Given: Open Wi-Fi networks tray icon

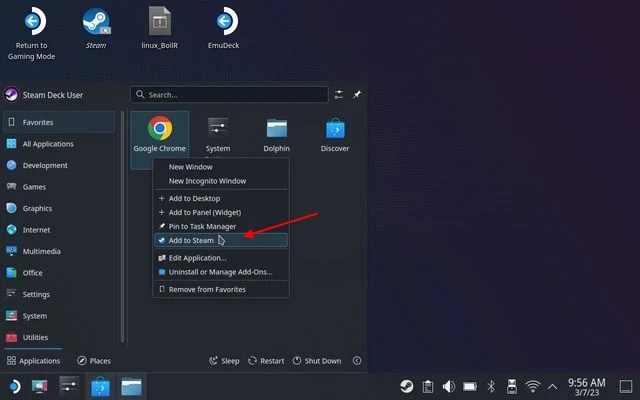Looking at the screenshot, I should (533, 386).
